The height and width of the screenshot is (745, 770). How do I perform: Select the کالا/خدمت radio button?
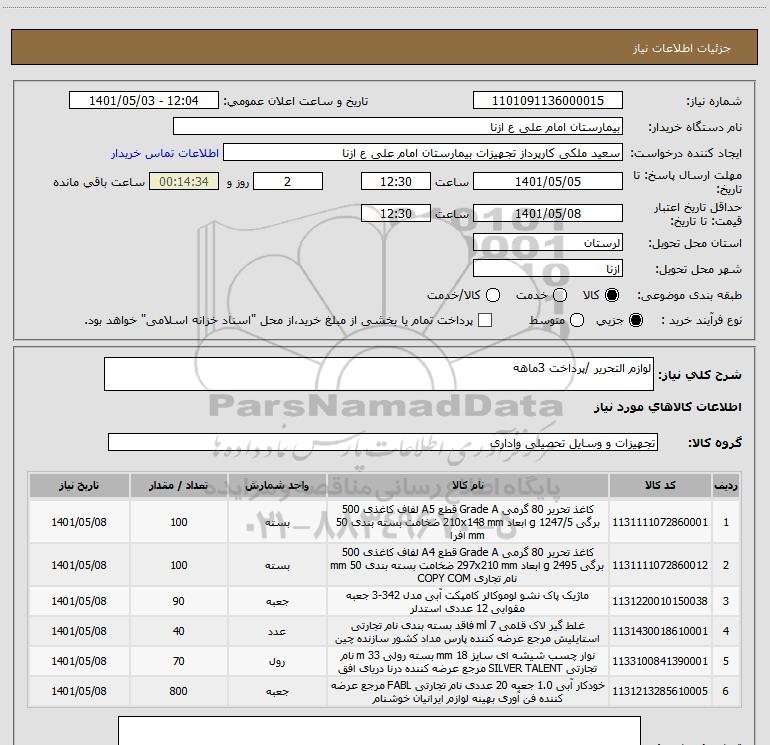pos(493,295)
